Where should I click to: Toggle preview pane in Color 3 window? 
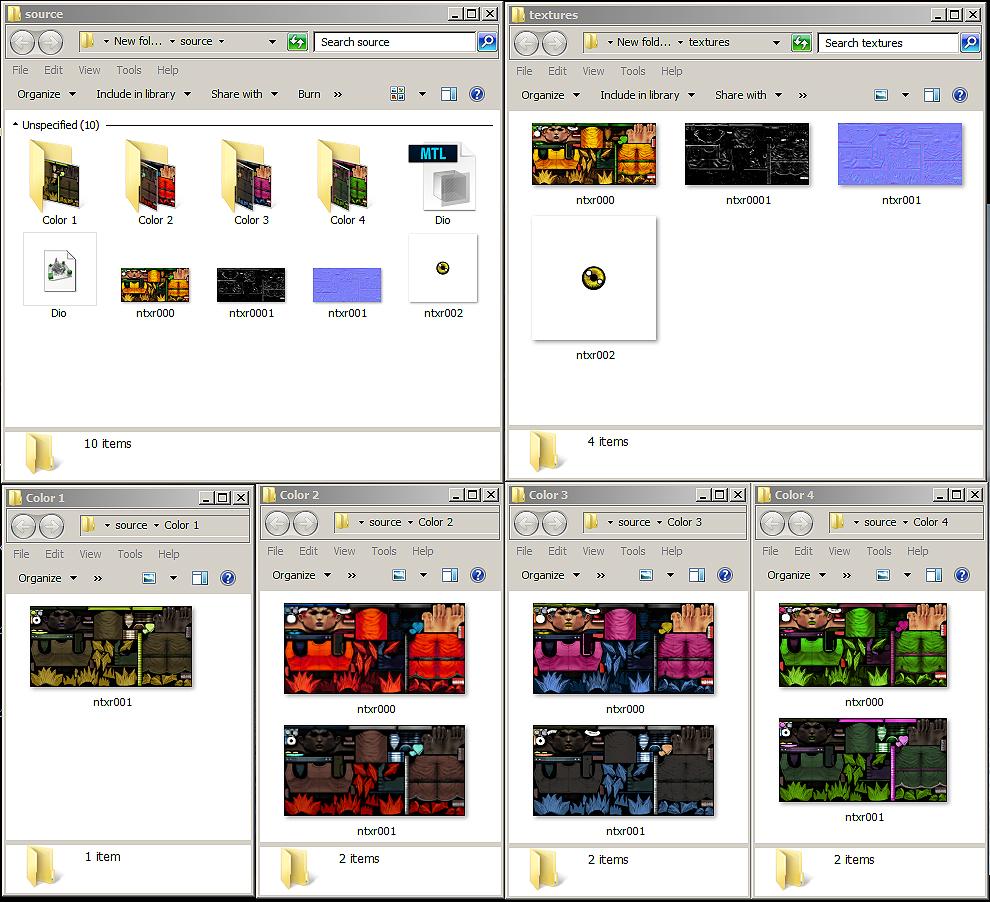tap(697, 575)
